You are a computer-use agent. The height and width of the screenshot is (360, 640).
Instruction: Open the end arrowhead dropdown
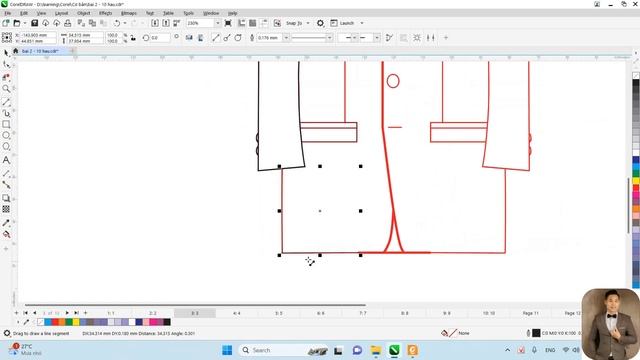pos(377,38)
